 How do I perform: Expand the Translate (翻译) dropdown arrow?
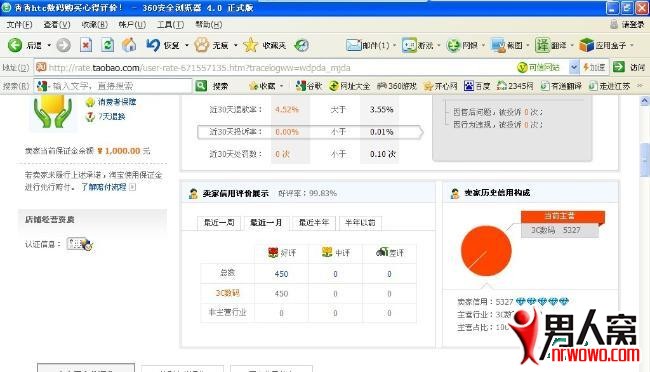(x=572, y=45)
